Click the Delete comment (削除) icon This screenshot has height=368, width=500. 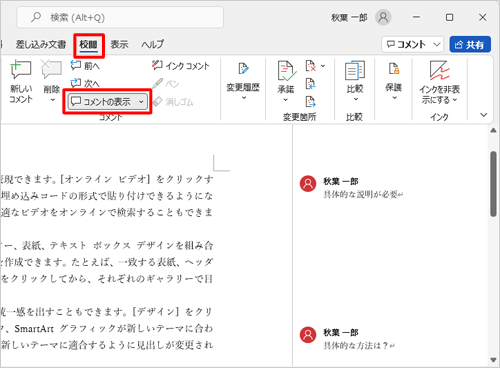click(51, 70)
